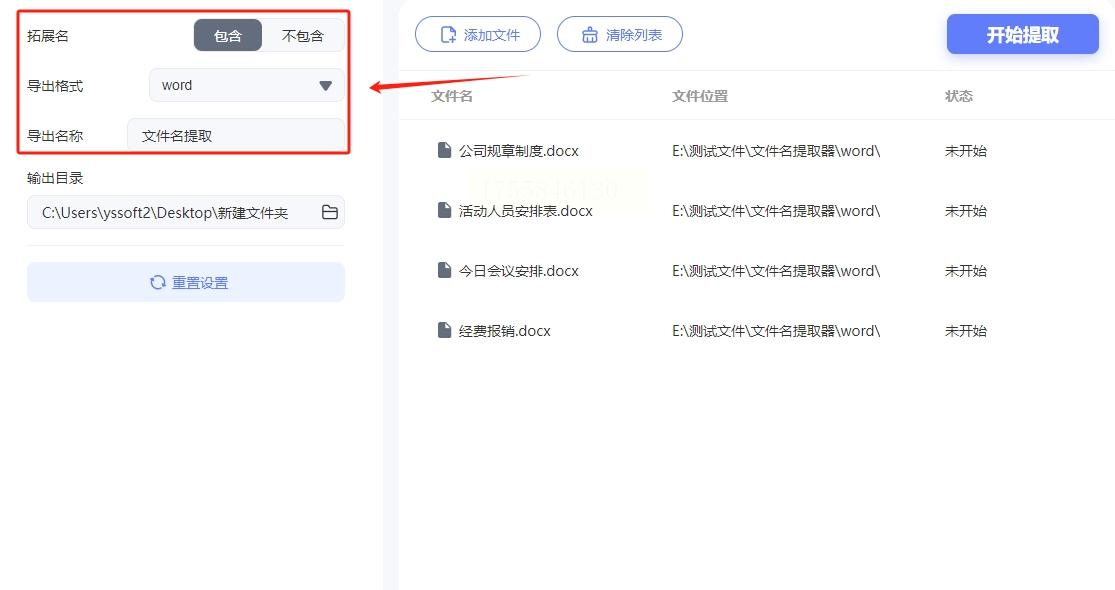Click the file icon beside 今日会议安排.docx
1115x590 pixels.
(444, 270)
